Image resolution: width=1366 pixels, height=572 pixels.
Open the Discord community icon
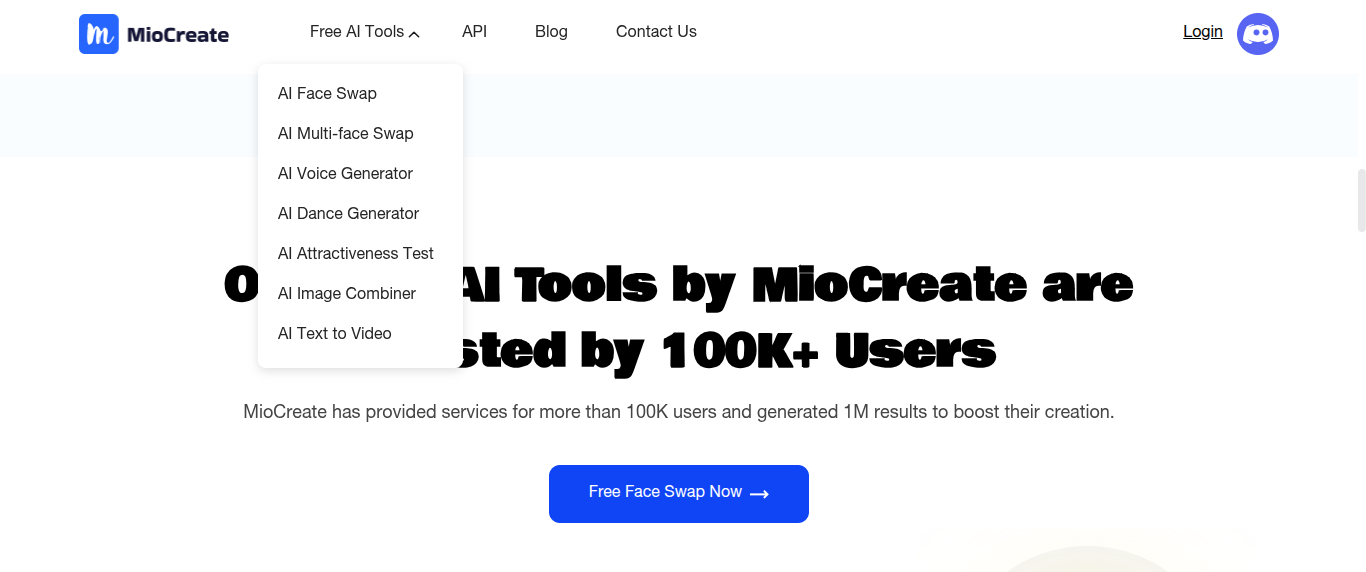coord(1258,34)
